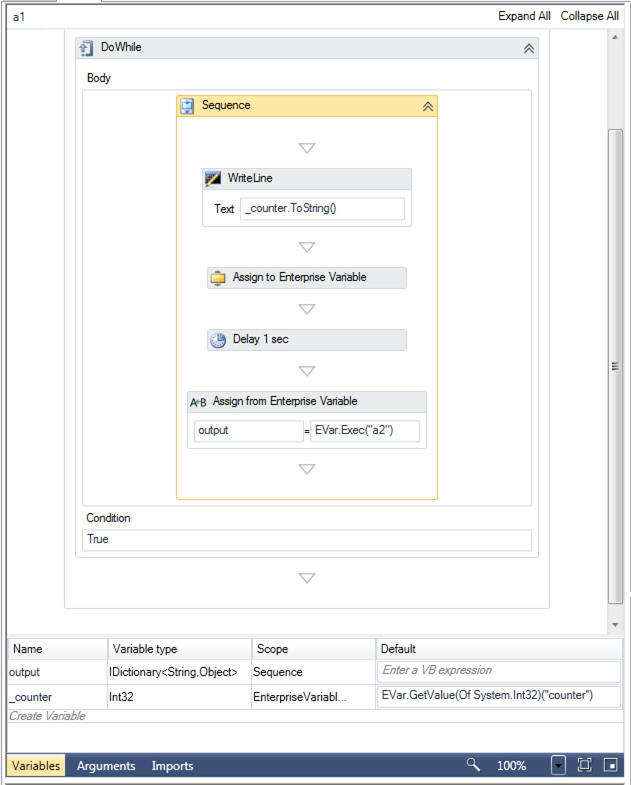Click the DoWhile Condition field showing True
631x785 pixels.
(306, 540)
